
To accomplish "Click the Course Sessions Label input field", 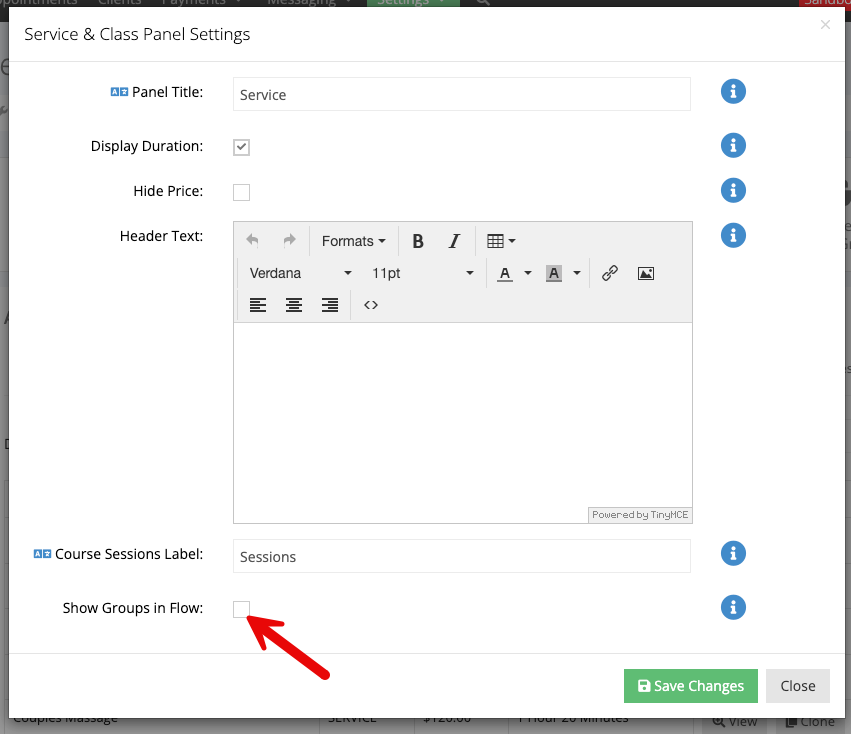I will click(462, 556).
